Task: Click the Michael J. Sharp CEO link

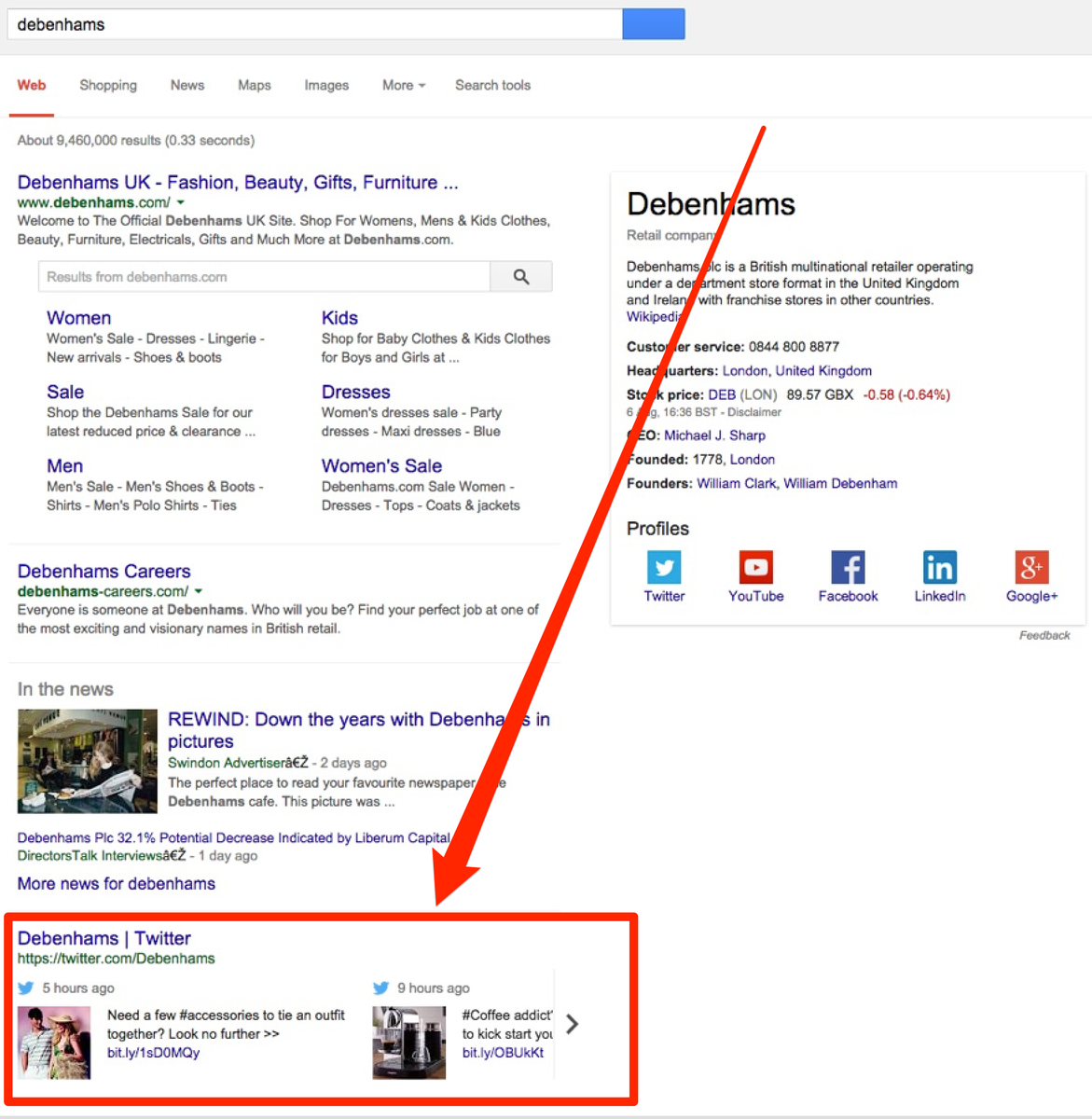Action: (714, 435)
